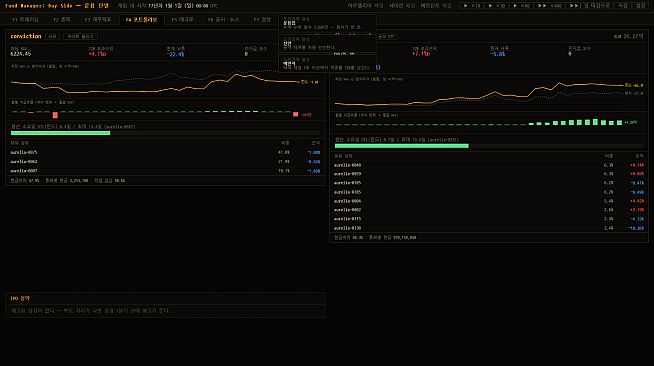Select aurelia-0130 in right fund list
Image resolution: width=654 pixels, height=366 pixels.
[x=489, y=228]
